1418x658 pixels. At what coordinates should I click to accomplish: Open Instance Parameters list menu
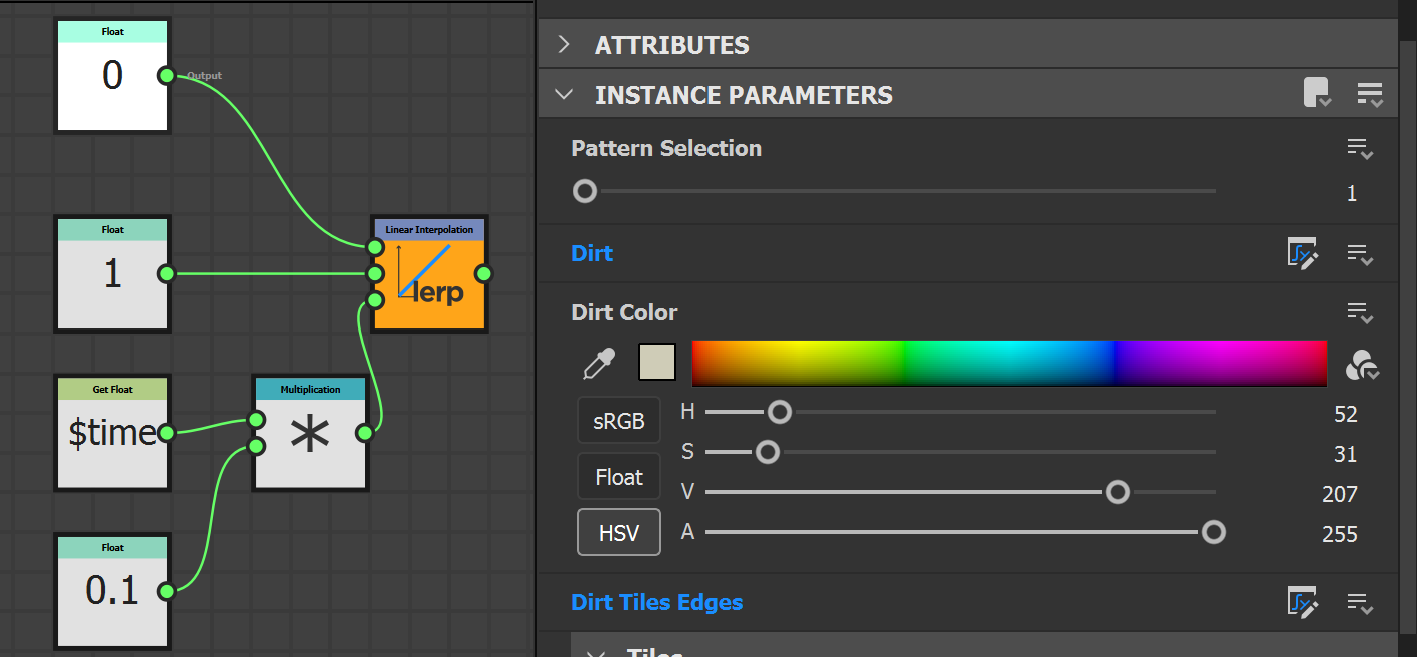pos(1370,95)
